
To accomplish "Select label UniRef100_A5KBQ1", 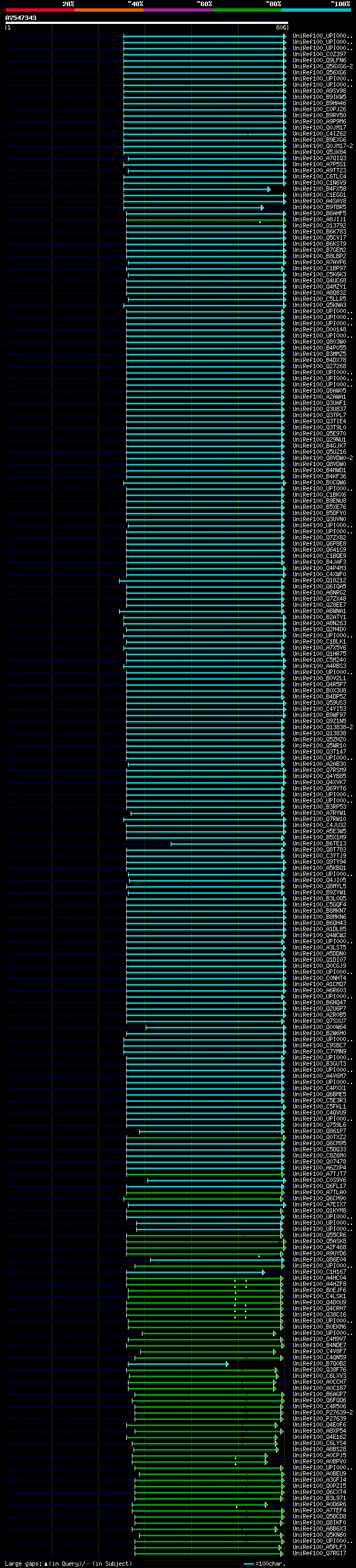I will click(319, 868).
